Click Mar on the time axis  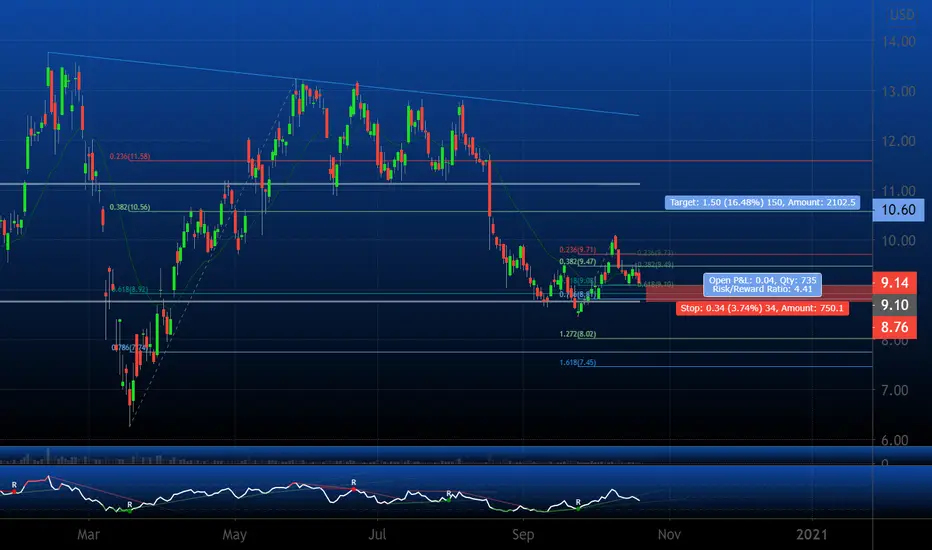coord(88,535)
